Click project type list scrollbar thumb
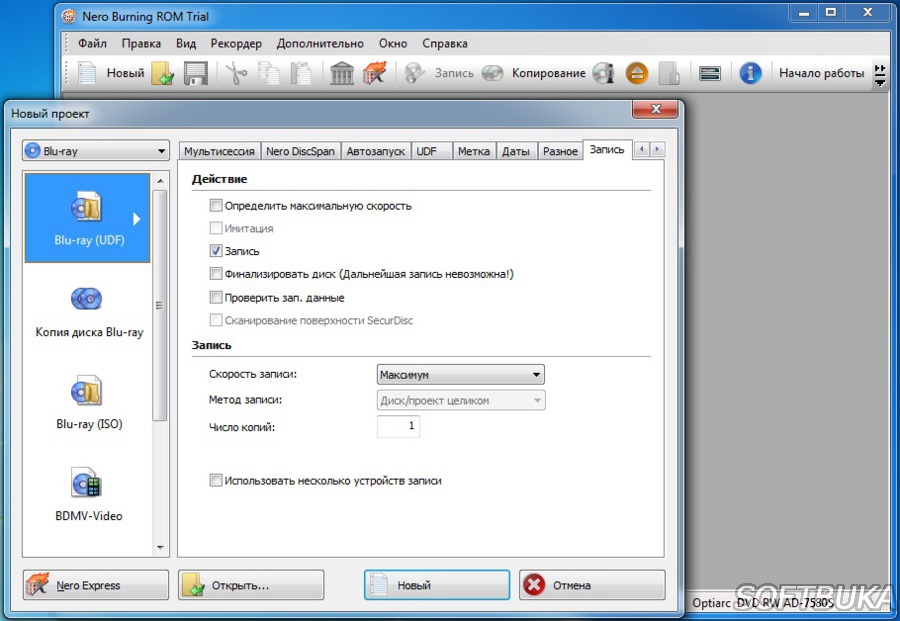This screenshot has width=900, height=621. (x=160, y=305)
